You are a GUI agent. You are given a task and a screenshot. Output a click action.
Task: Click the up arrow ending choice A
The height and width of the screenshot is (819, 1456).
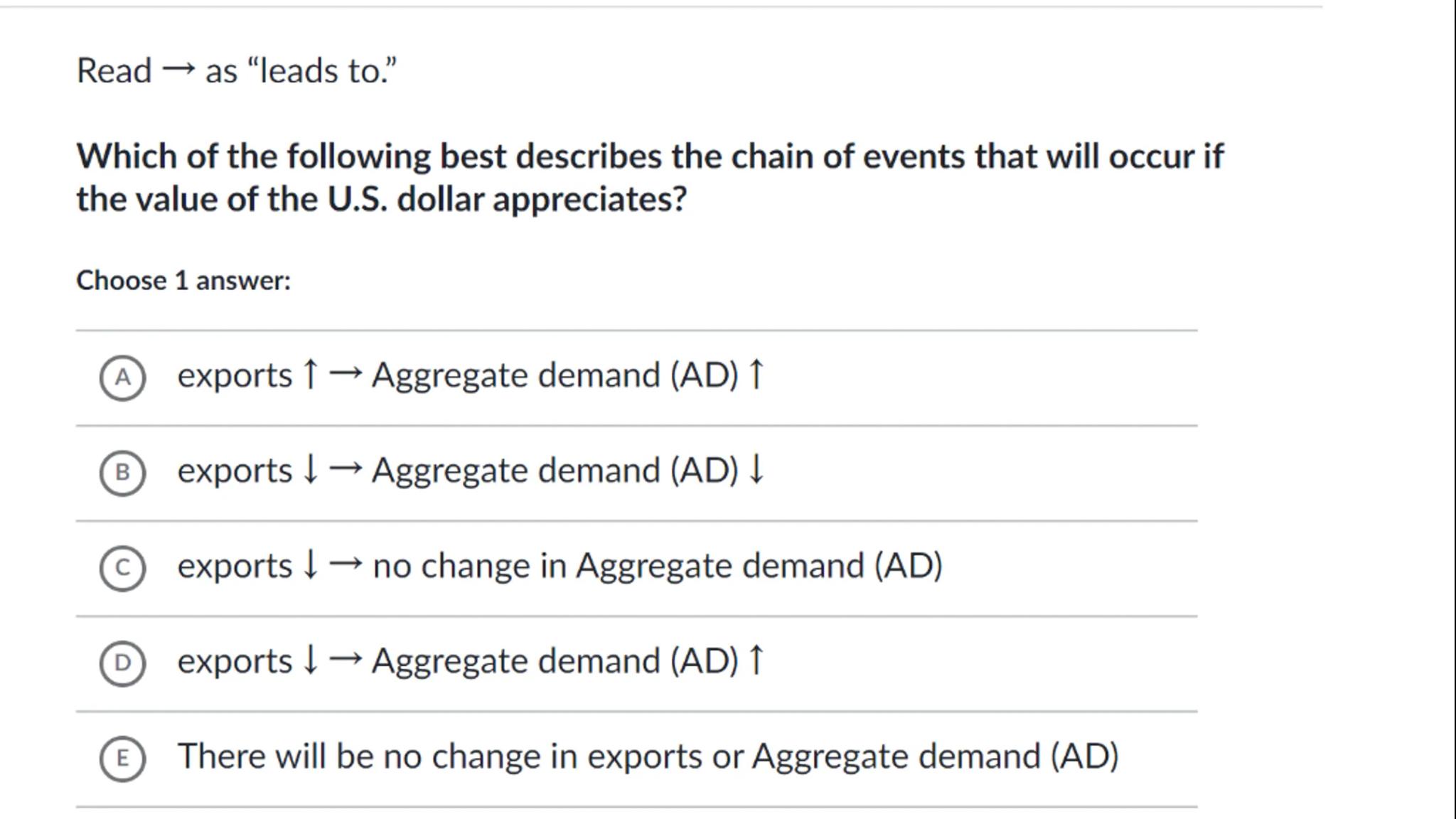pos(756,375)
